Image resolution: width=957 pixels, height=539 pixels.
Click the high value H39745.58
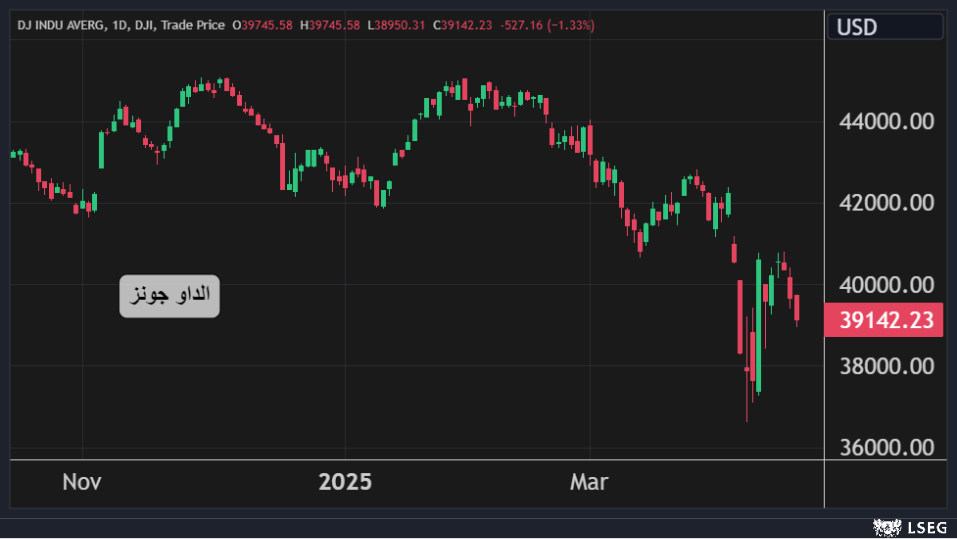tap(330, 25)
